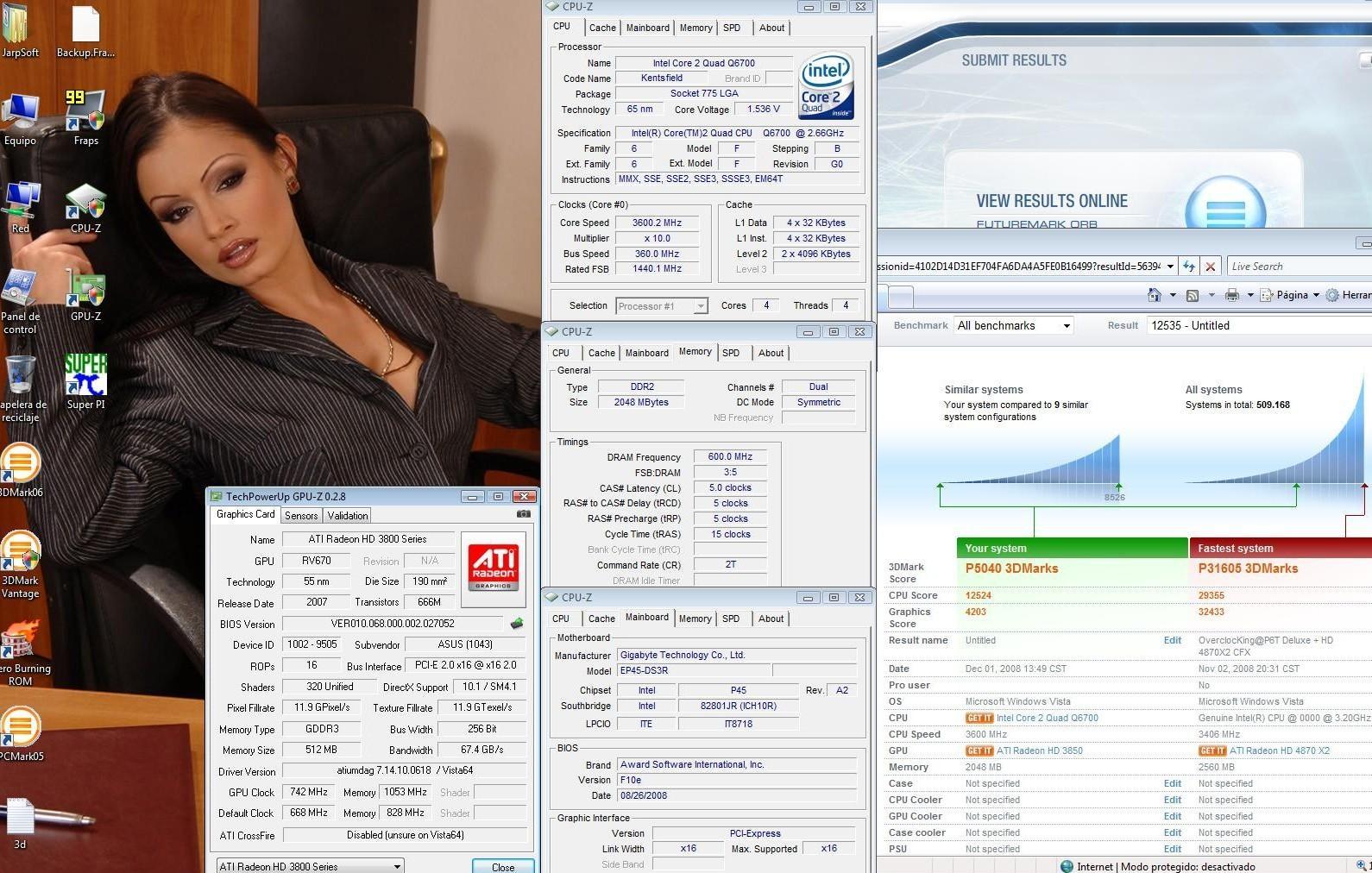Click CPU Score value 12524

(x=978, y=595)
